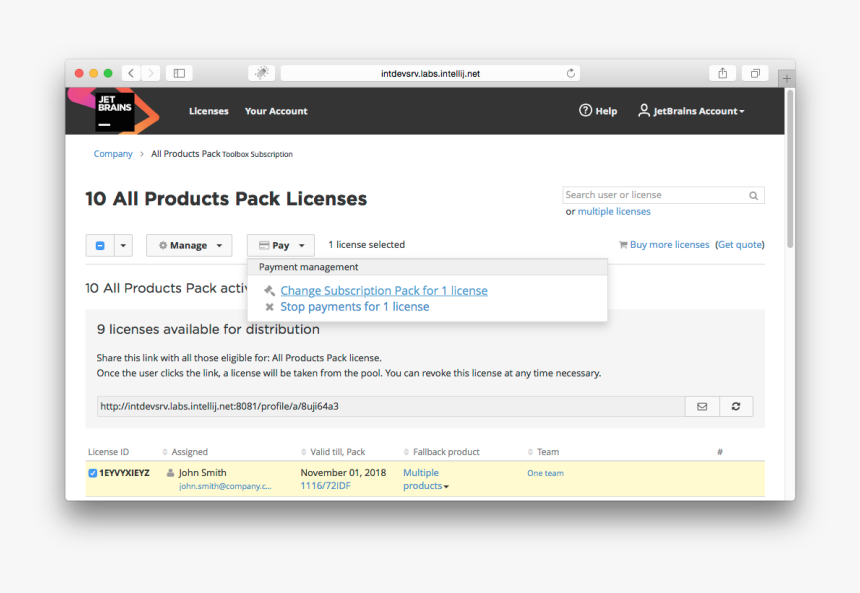Click the gear icon on the Manage button
This screenshot has width=860, height=593.
162,245
